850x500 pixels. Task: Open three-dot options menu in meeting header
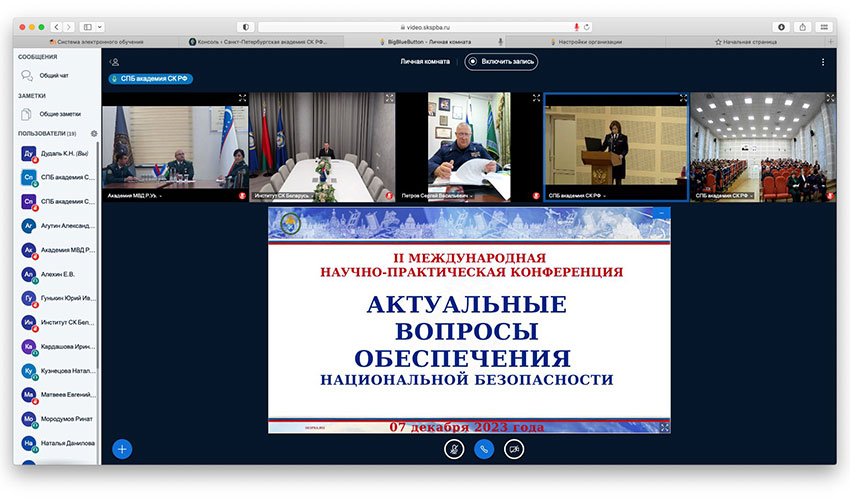[x=823, y=62]
